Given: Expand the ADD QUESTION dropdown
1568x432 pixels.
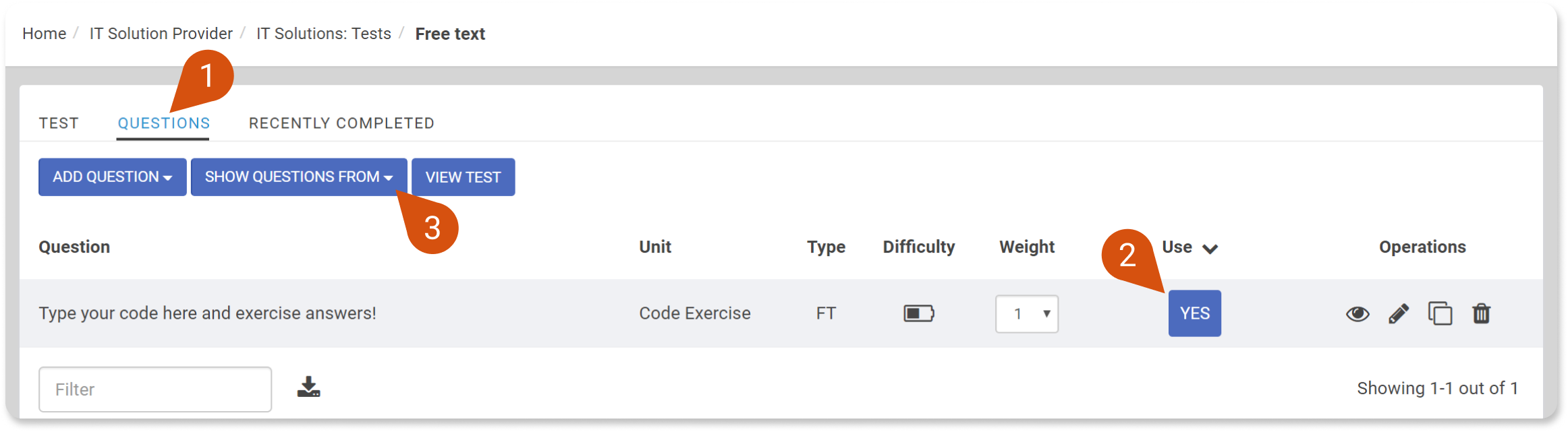Looking at the screenshot, I should click(x=113, y=177).
